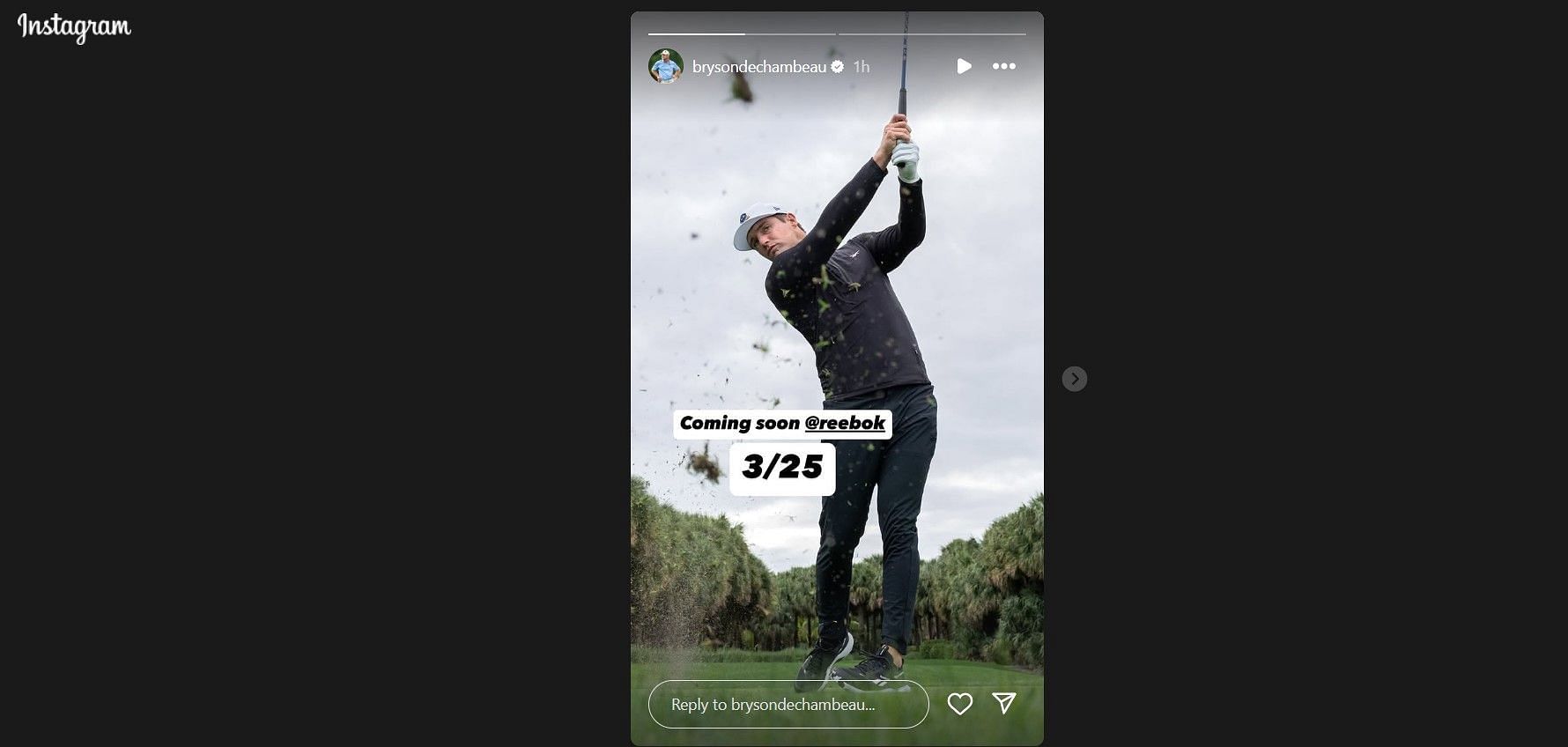Open the three-dot more options menu
This screenshot has height=747, width=1568.
[x=1004, y=66]
